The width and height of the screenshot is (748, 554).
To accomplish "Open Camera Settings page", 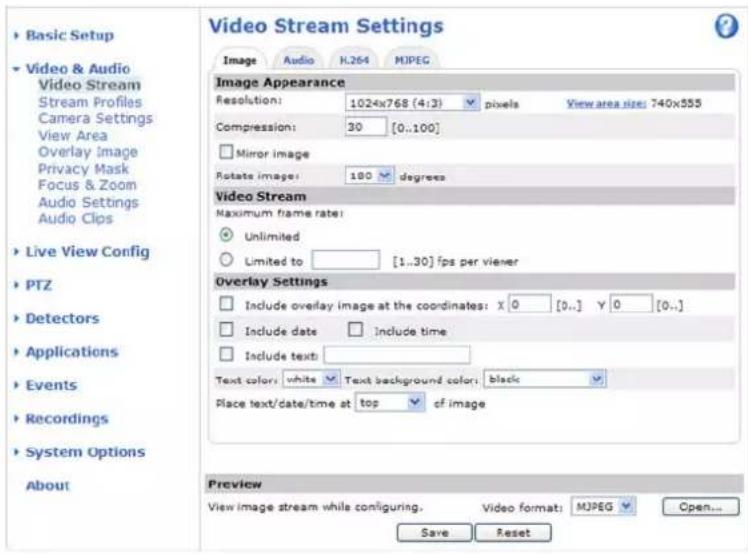I will (x=95, y=118).
